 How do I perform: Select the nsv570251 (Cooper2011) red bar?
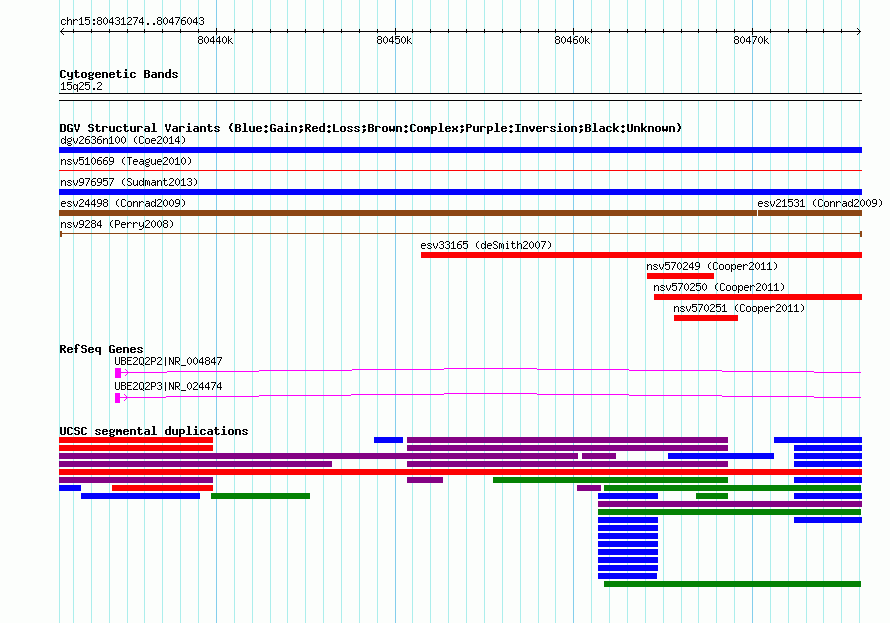706,318
